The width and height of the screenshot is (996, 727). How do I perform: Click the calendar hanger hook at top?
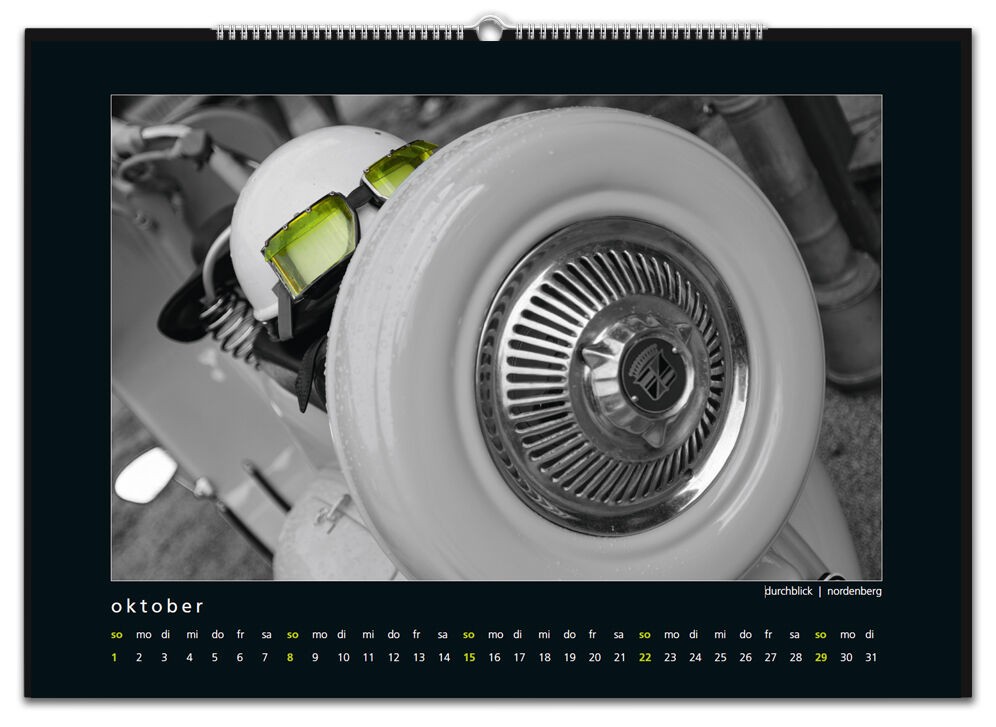tap(489, 27)
